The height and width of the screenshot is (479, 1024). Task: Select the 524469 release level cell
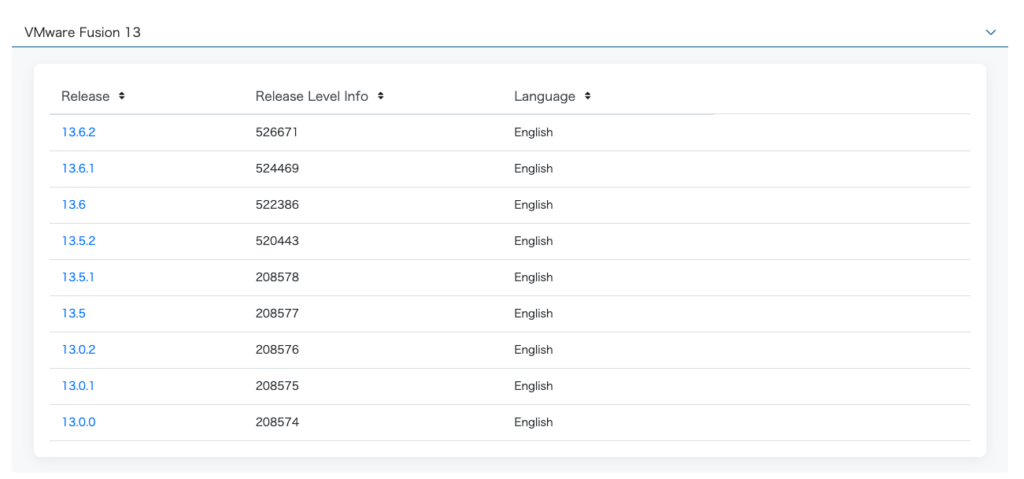[x=277, y=169]
